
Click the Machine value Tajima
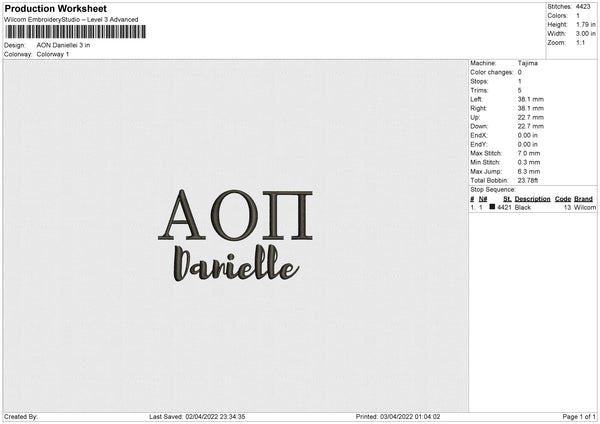pos(528,63)
